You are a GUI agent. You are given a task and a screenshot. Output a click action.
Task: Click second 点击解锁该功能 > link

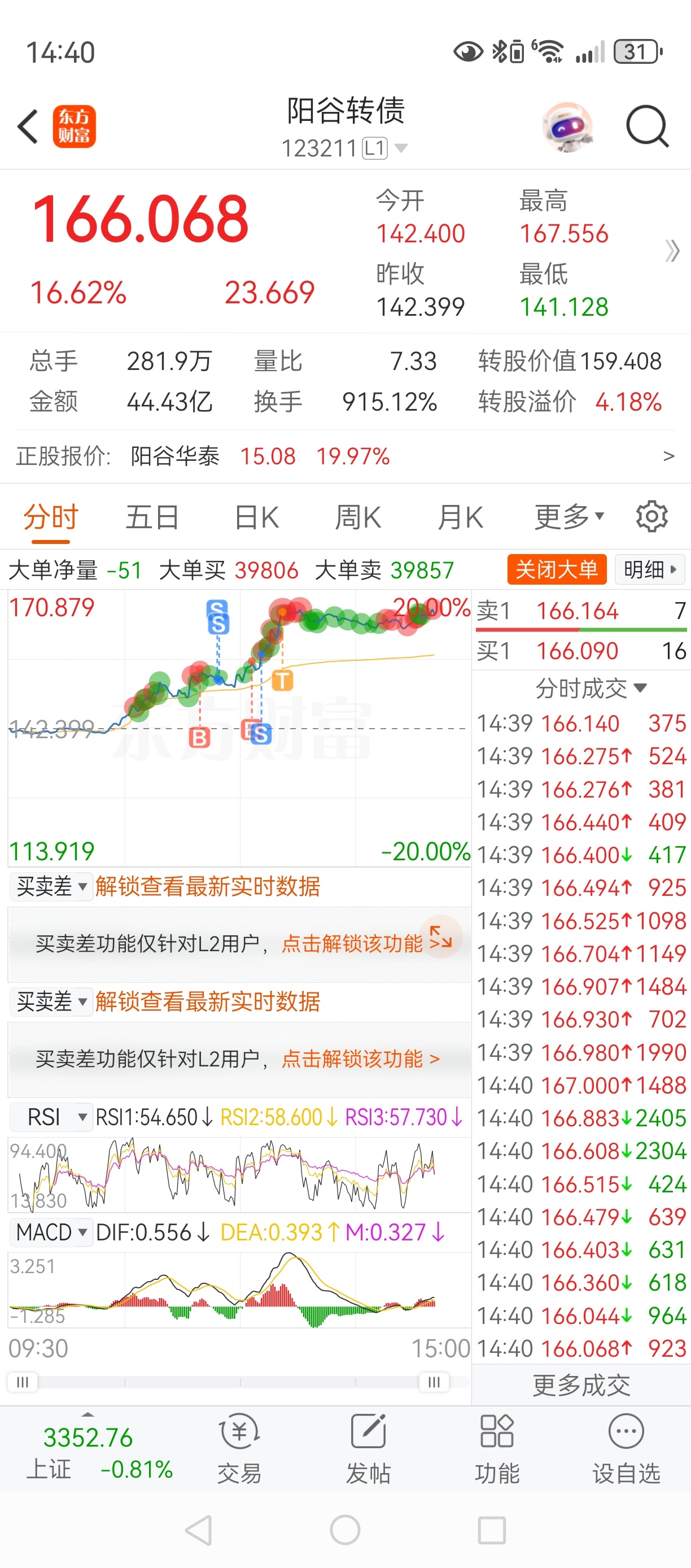pos(360,1059)
